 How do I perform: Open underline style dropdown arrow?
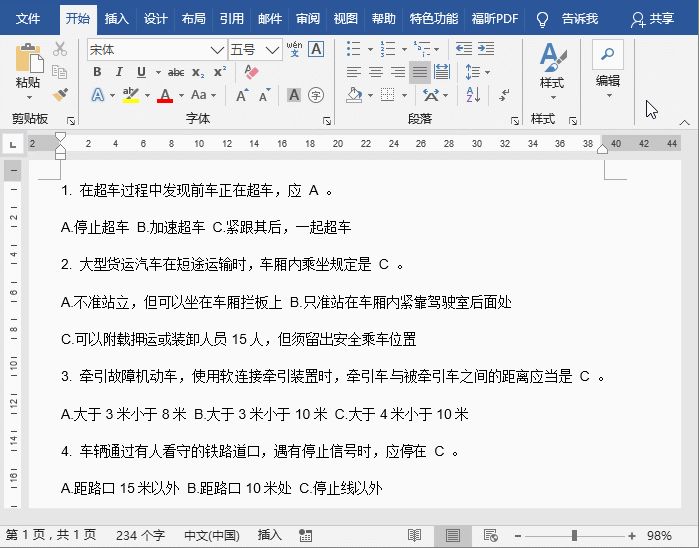coord(158,72)
